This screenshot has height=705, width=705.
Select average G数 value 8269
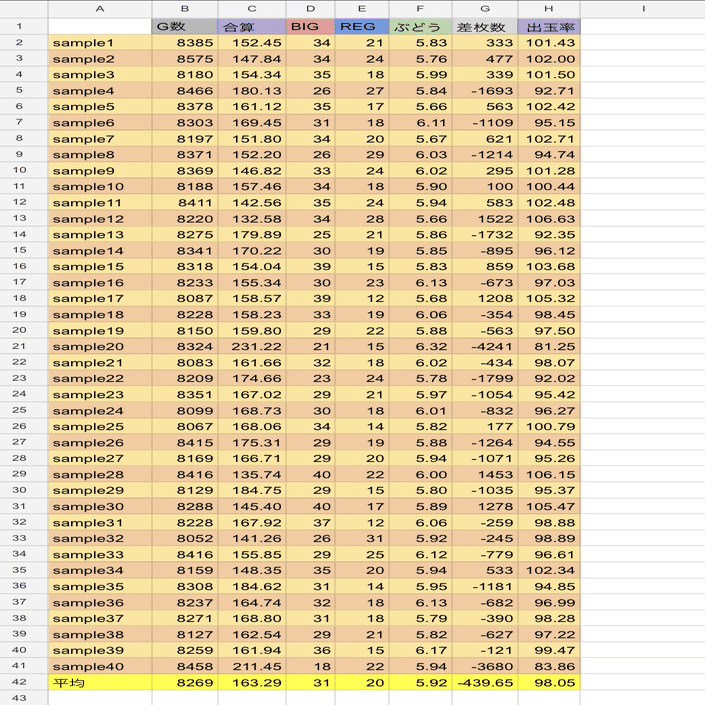[185, 683]
